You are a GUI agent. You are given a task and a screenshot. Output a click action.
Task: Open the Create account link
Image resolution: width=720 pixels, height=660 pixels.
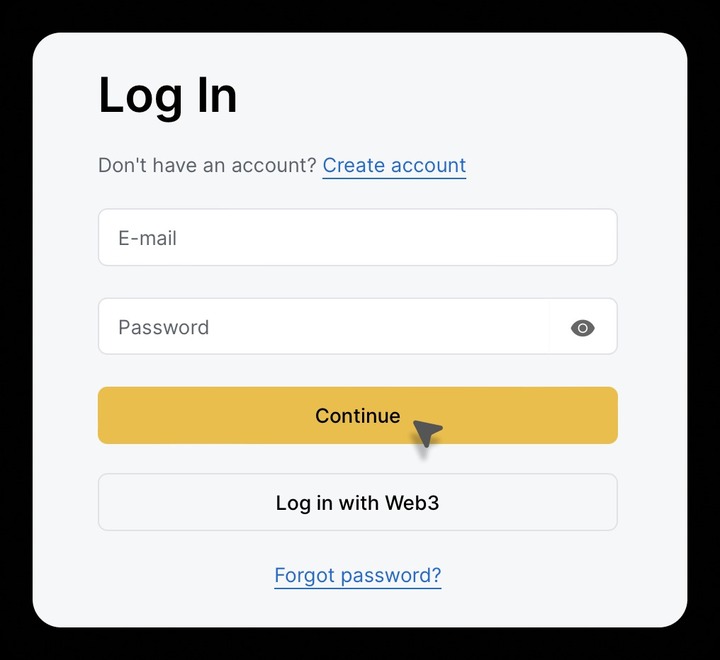[394, 165]
